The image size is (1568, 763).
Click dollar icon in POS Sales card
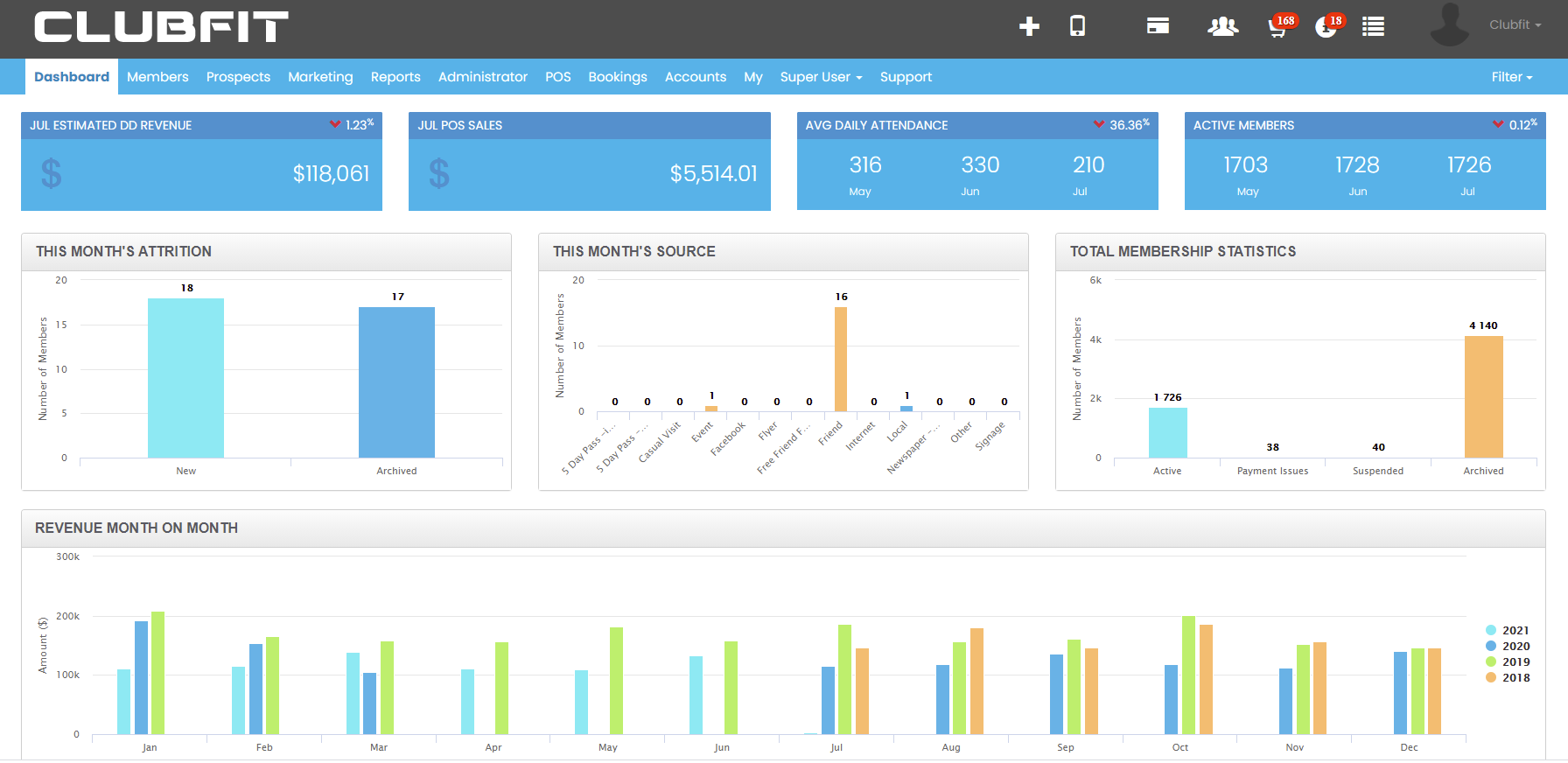click(439, 173)
